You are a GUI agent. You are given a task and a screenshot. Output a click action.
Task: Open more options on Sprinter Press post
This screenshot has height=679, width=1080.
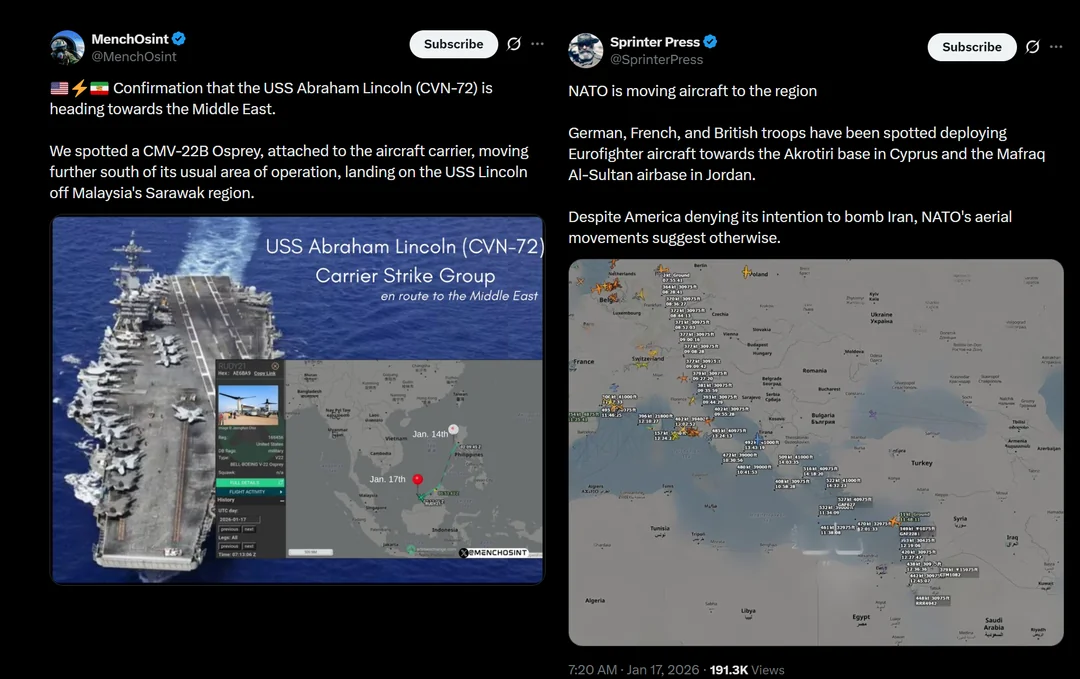[1056, 47]
